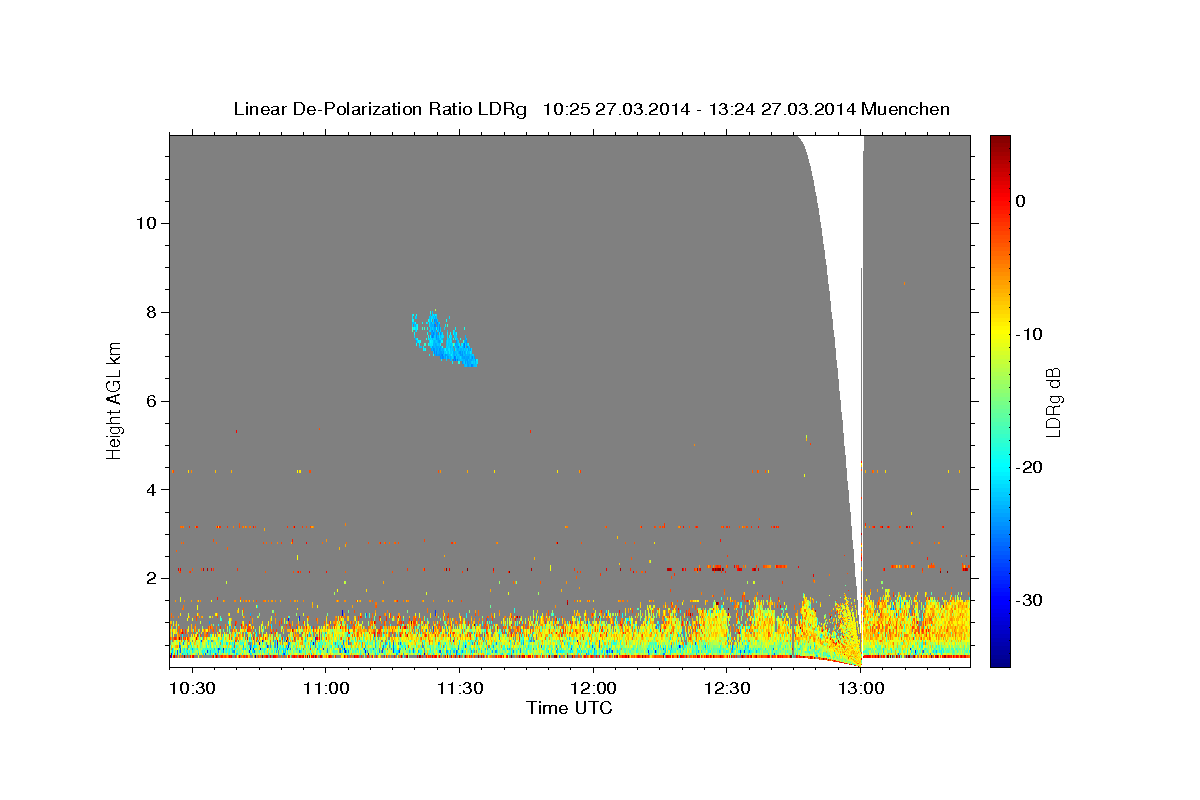Click the height tick label 2
The height and width of the screenshot is (800, 1200).
pos(151,578)
